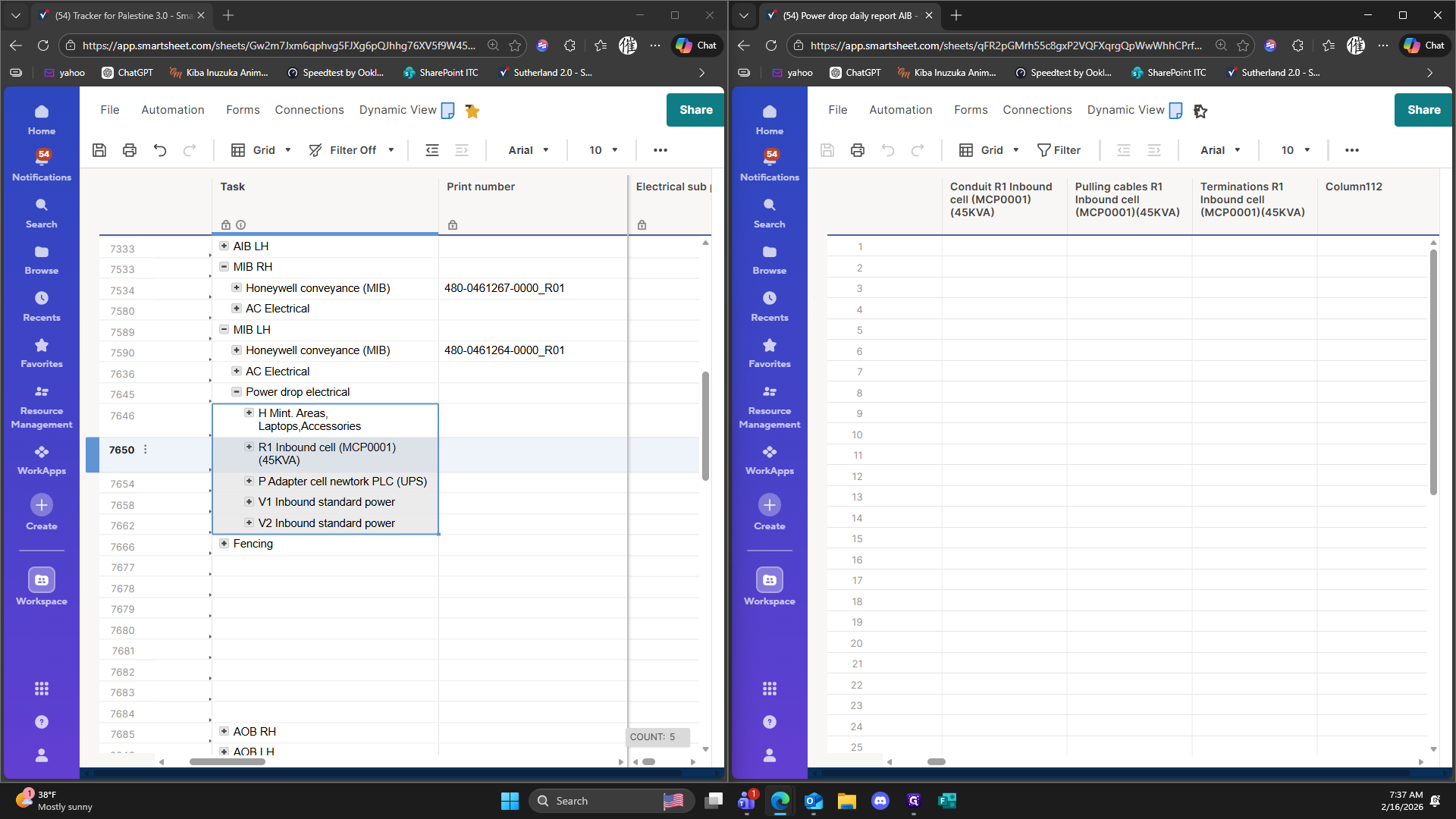Toggle favorite star on Power drop sheet
The width and height of the screenshot is (1456, 819).
coord(1200,111)
